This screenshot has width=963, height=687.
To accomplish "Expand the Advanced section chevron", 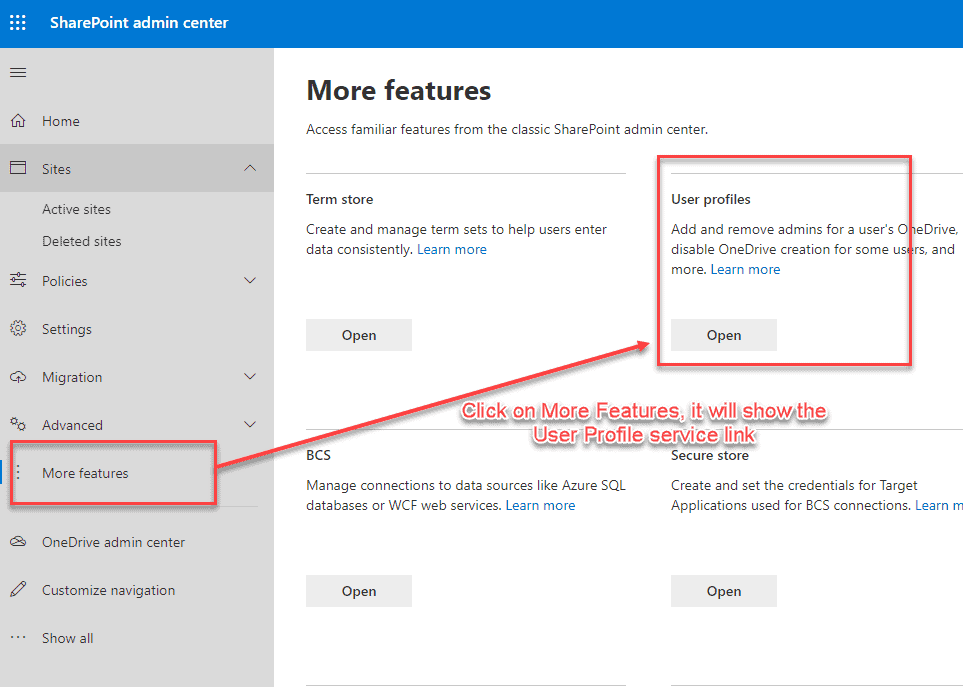I will pos(250,425).
